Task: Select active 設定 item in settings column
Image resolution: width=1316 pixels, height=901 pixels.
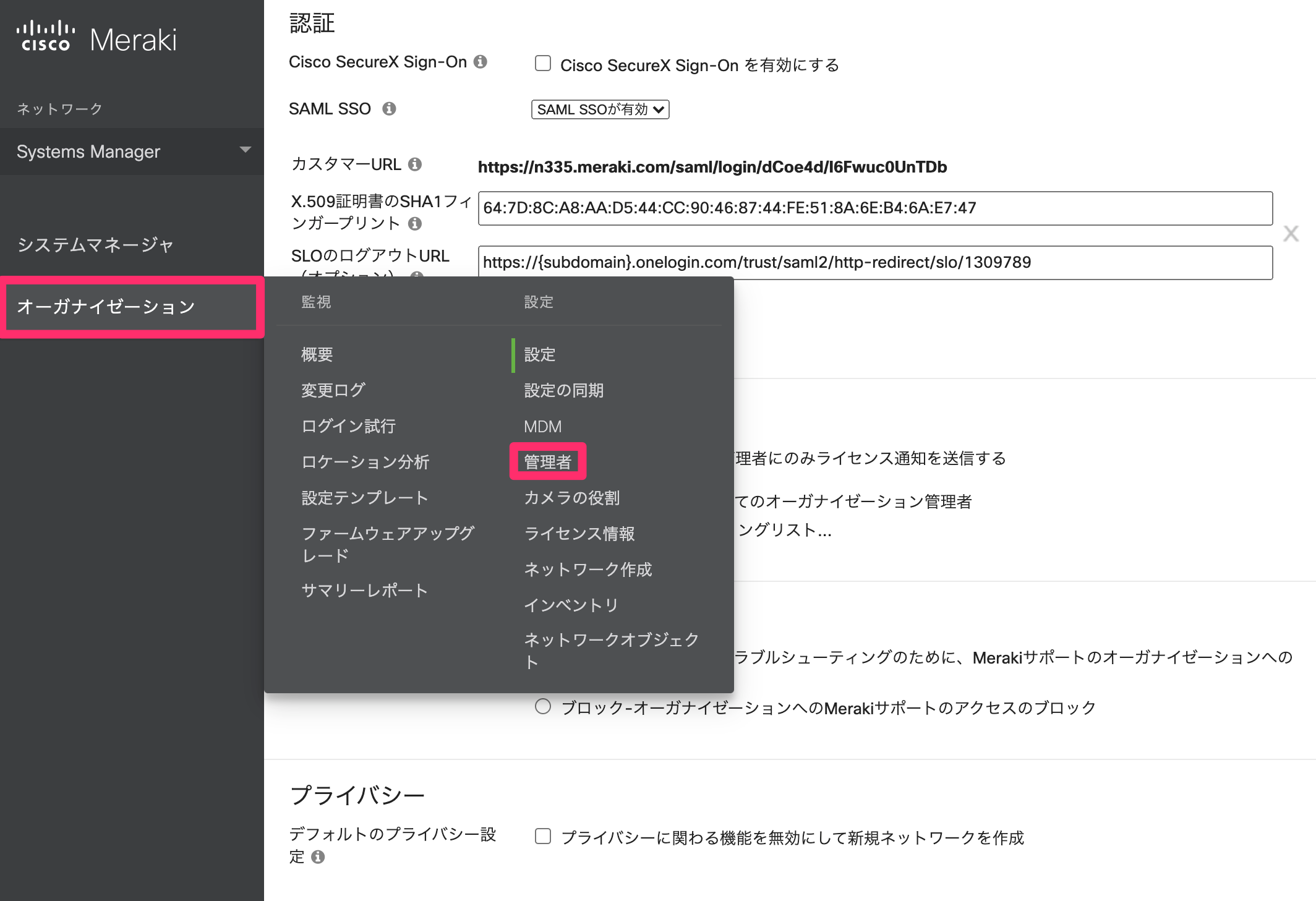Action: [540, 354]
